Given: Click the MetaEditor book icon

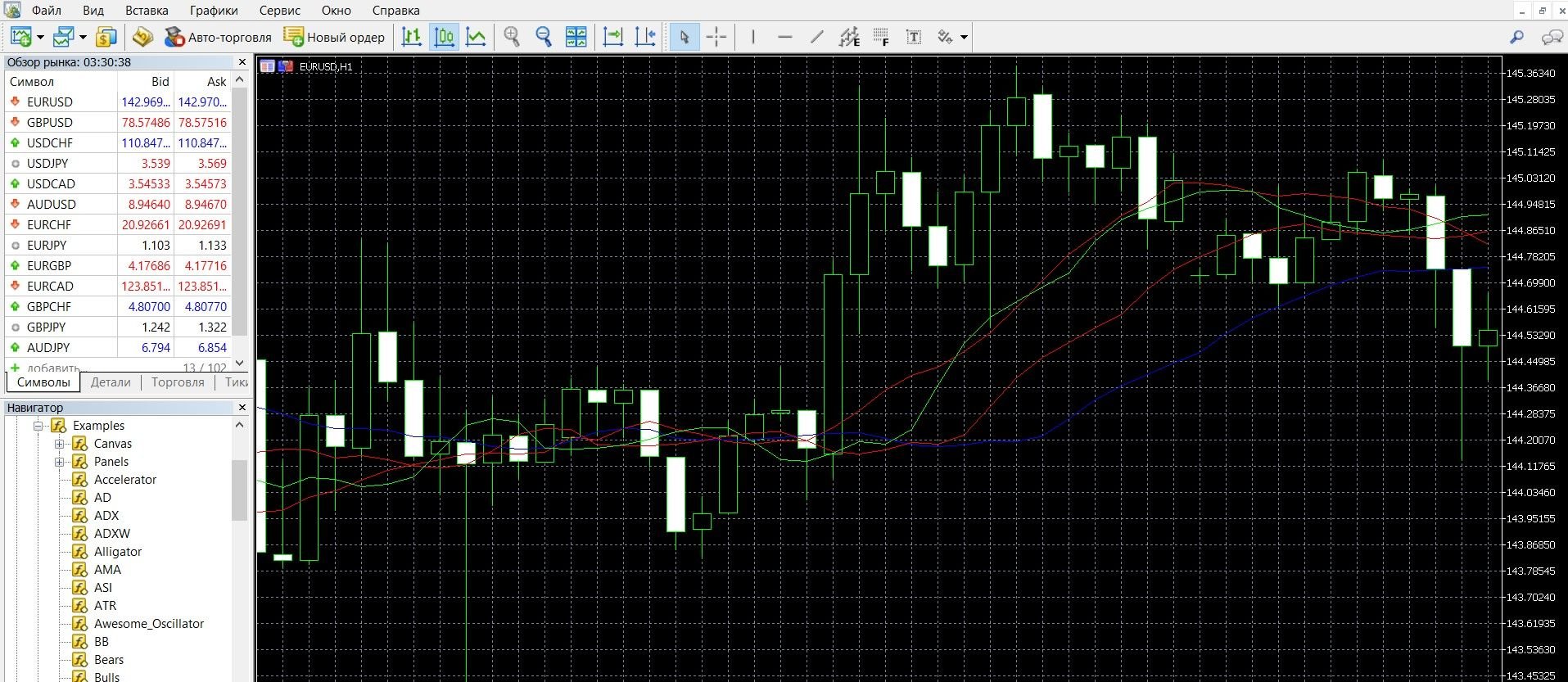Looking at the screenshot, I should click(x=142, y=37).
